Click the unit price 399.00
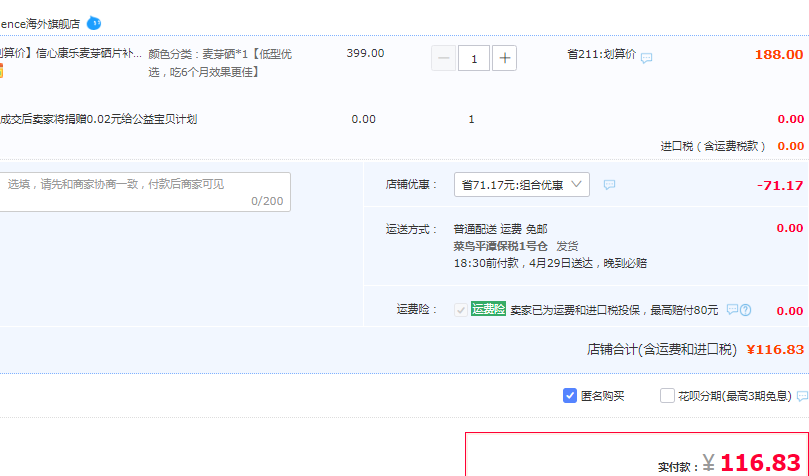 (365, 53)
